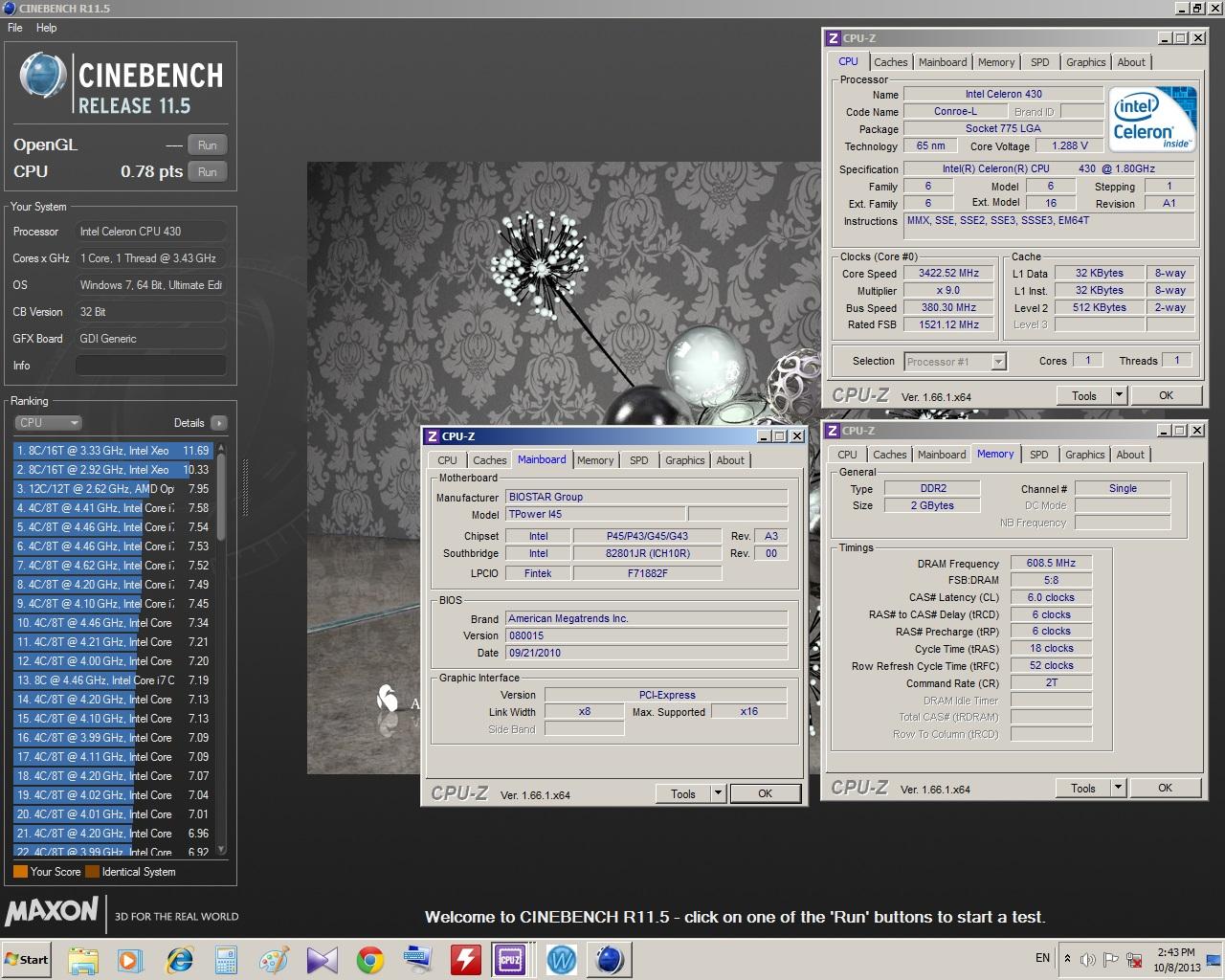Open Mainboard tab in top CPU-Z window
The height and width of the screenshot is (980, 1225).
943,62
